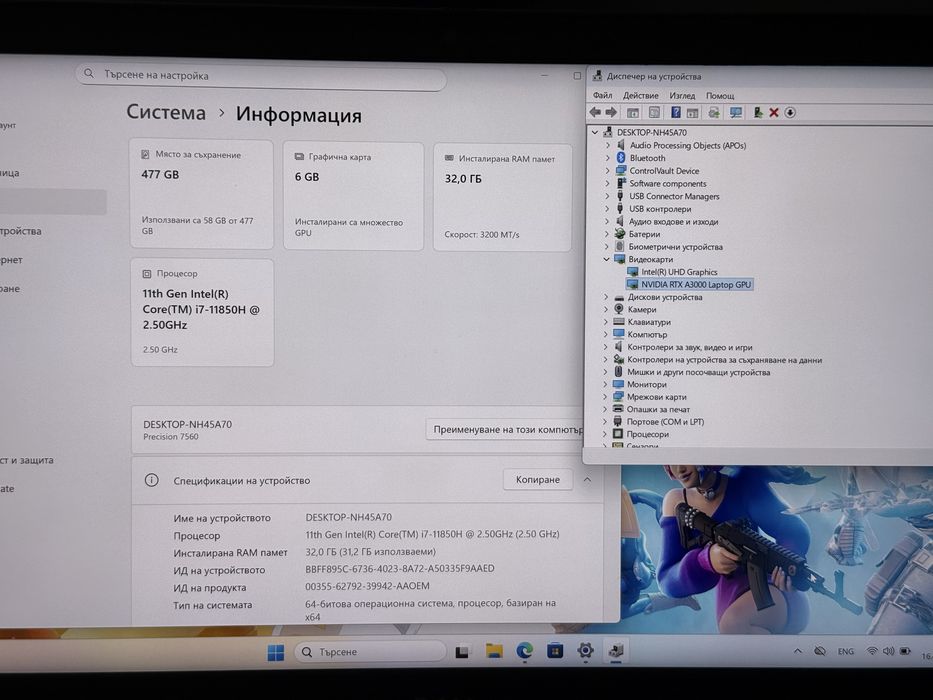Open the Windows Start button
This screenshot has height=700, width=933.
pos(275,652)
